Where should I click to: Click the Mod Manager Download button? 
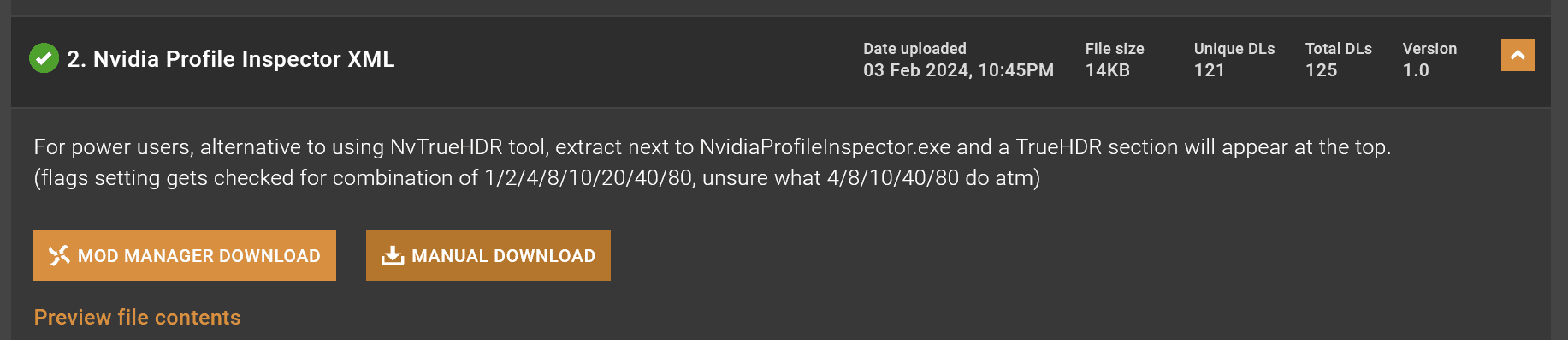click(x=185, y=255)
